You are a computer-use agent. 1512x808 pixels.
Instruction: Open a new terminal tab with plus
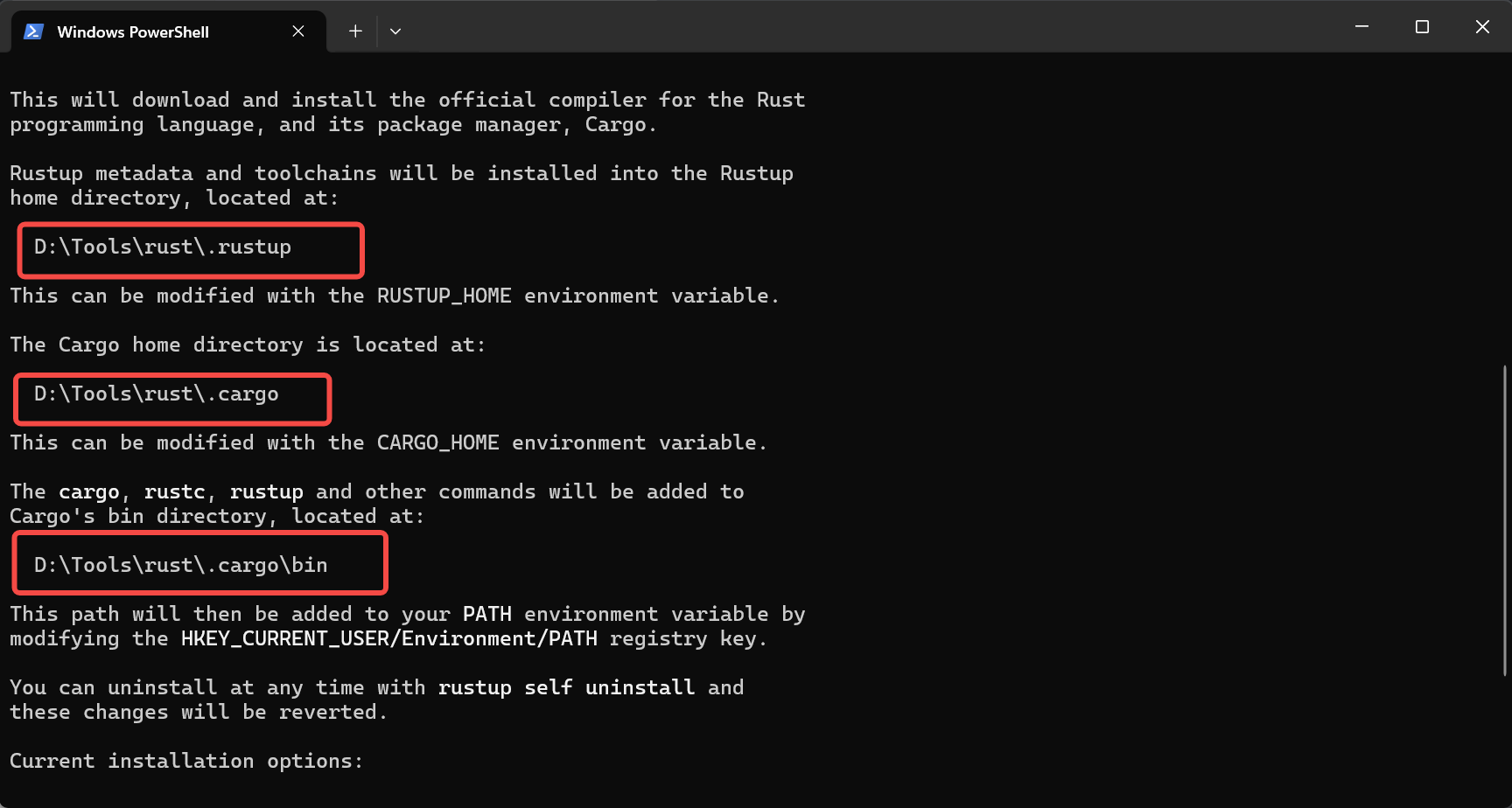(355, 31)
